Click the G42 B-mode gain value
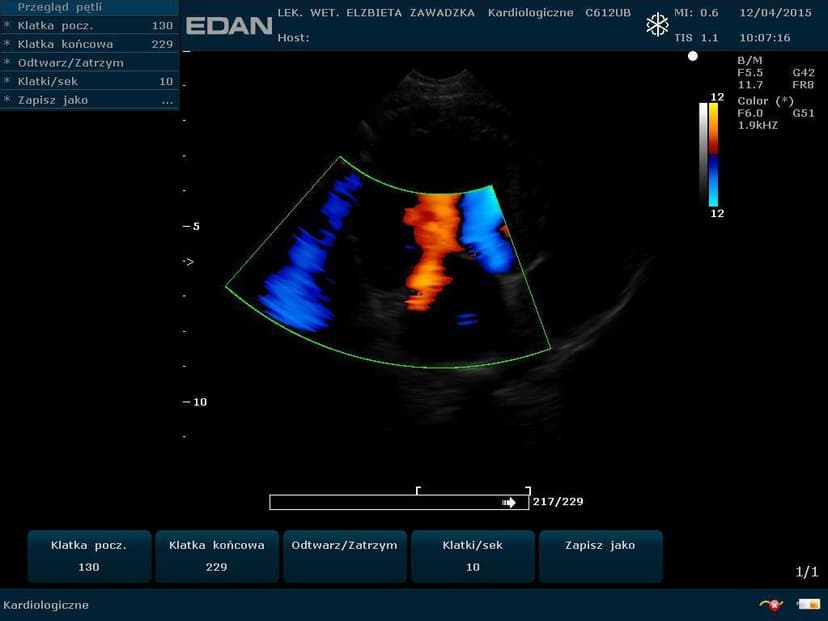This screenshot has height=621, width=828. point(803,72)
